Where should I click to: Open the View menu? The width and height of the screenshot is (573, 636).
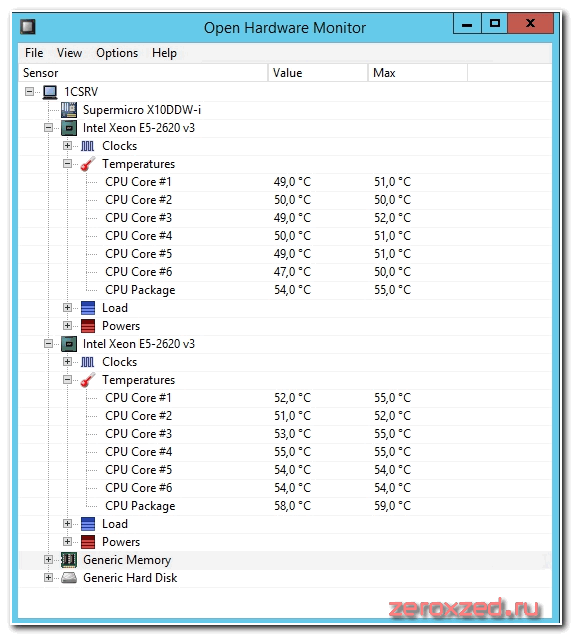pyautogui.click(x=69, y=53)
